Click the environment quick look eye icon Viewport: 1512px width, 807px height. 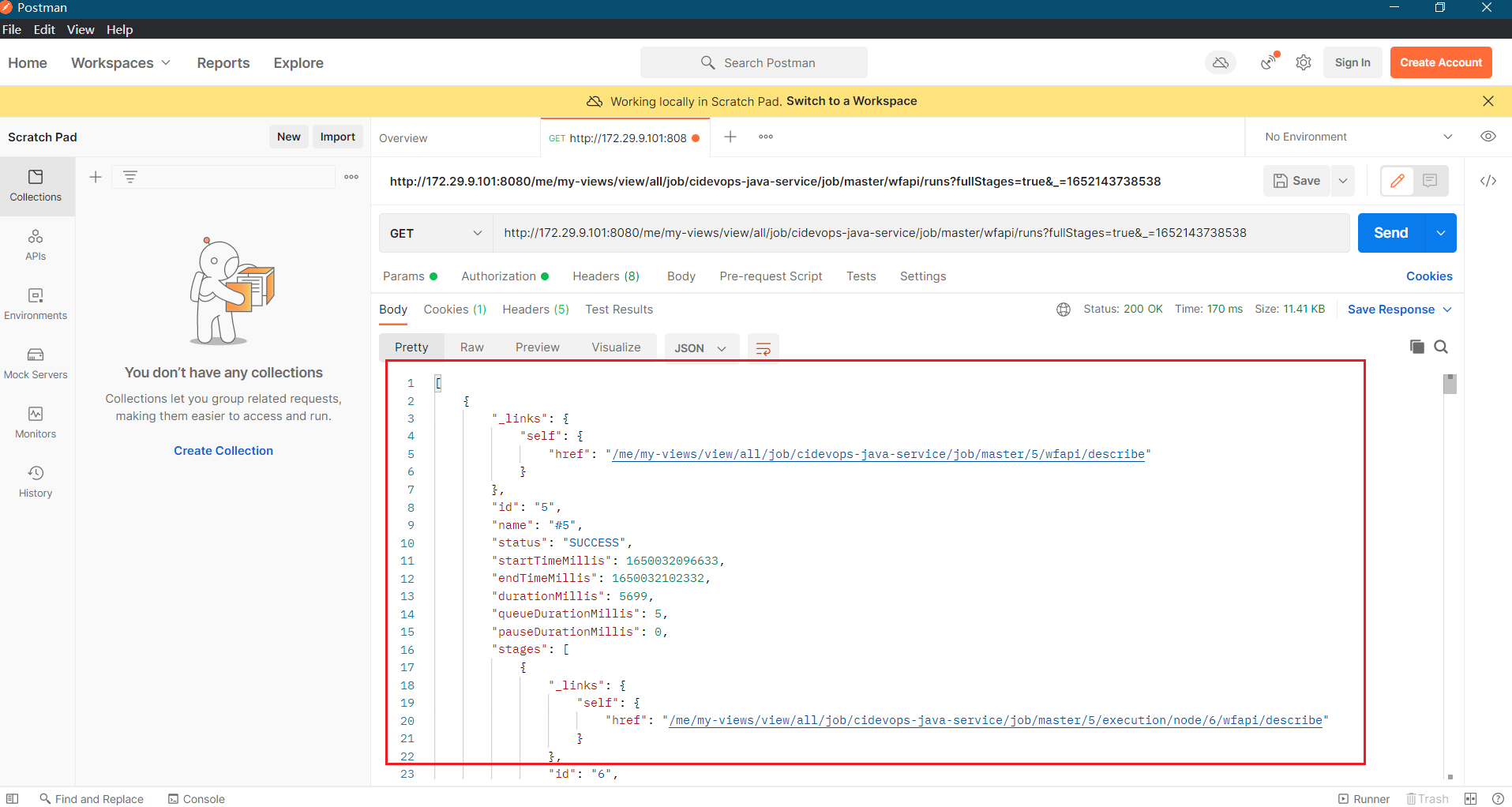tap(1488, 137)
